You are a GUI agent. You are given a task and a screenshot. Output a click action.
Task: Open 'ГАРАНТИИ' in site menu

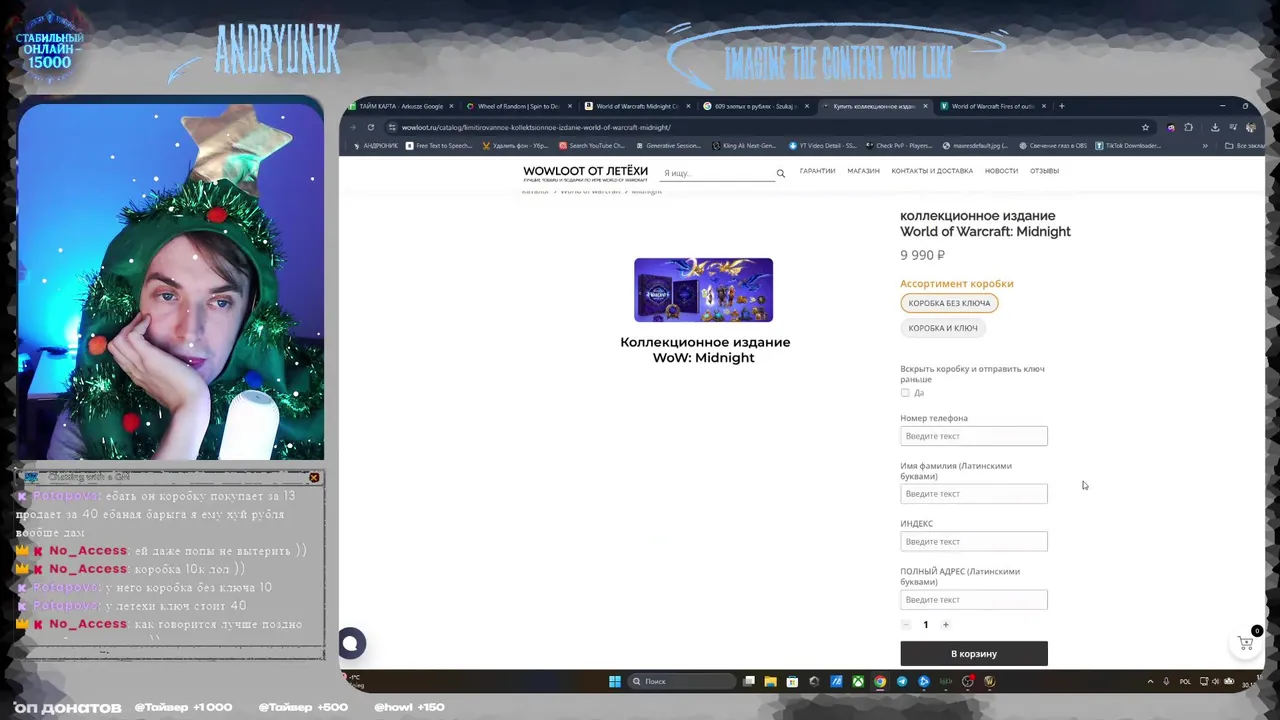tap(817, 171)
